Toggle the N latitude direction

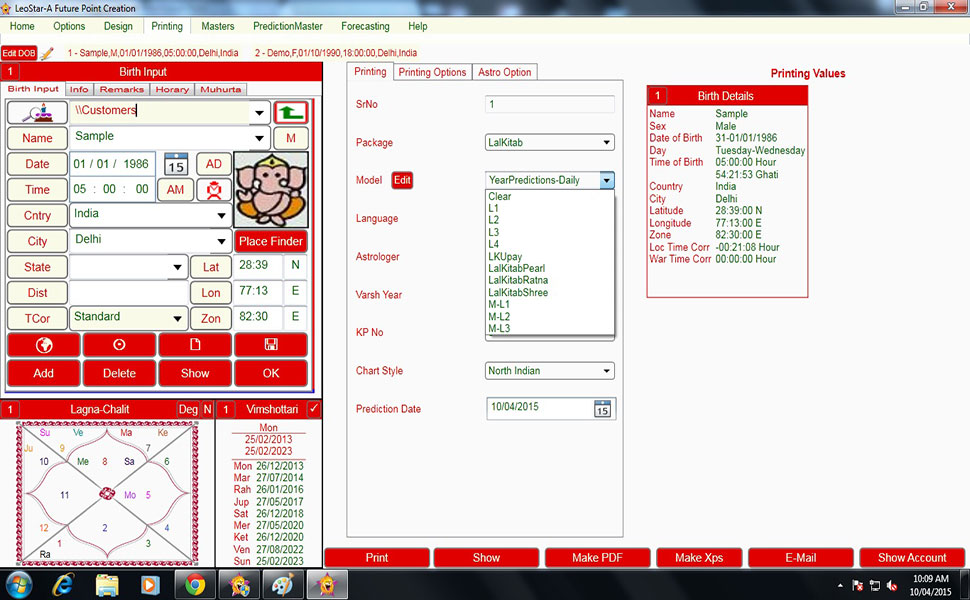(x=295, y=266)
